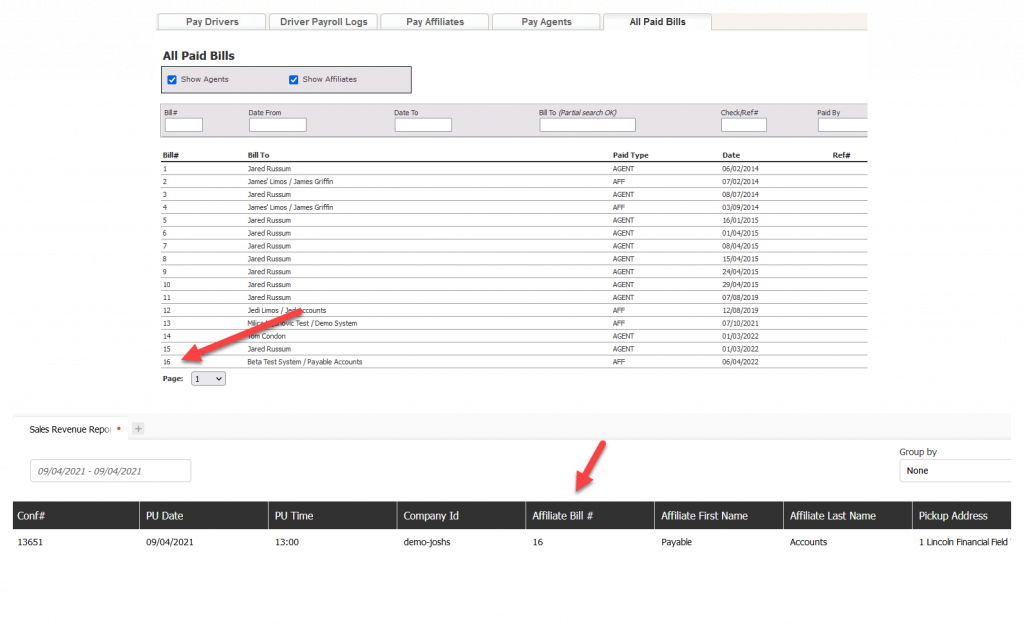
Task: Open the report date range field
Action: 110,471
